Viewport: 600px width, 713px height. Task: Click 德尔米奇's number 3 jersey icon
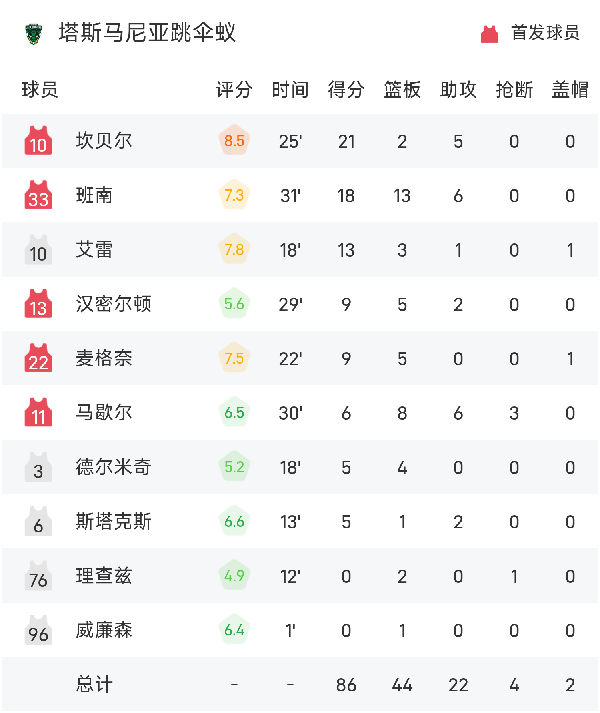pos(38,467)
